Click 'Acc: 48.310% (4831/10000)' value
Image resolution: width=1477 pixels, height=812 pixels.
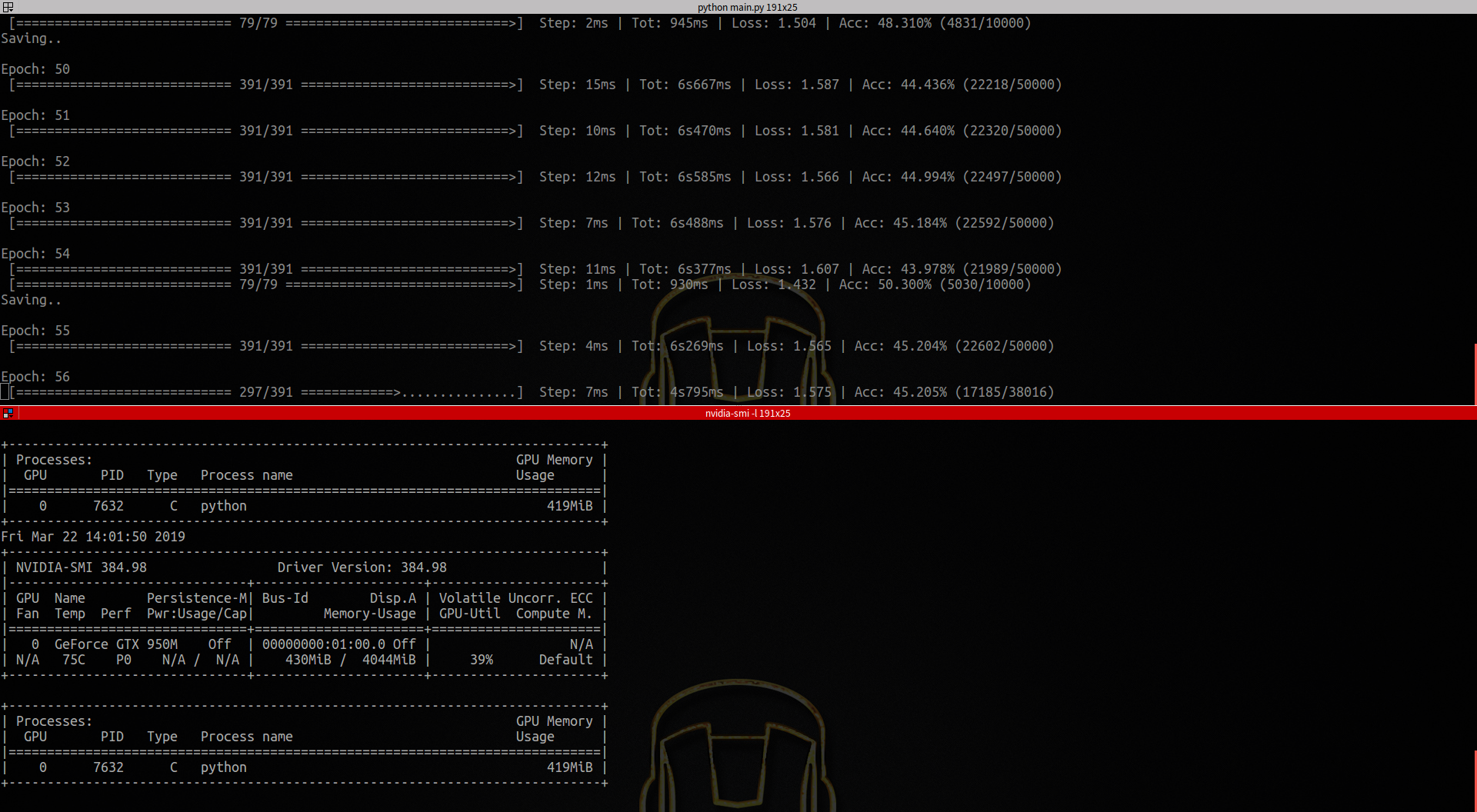coord(935,23)
